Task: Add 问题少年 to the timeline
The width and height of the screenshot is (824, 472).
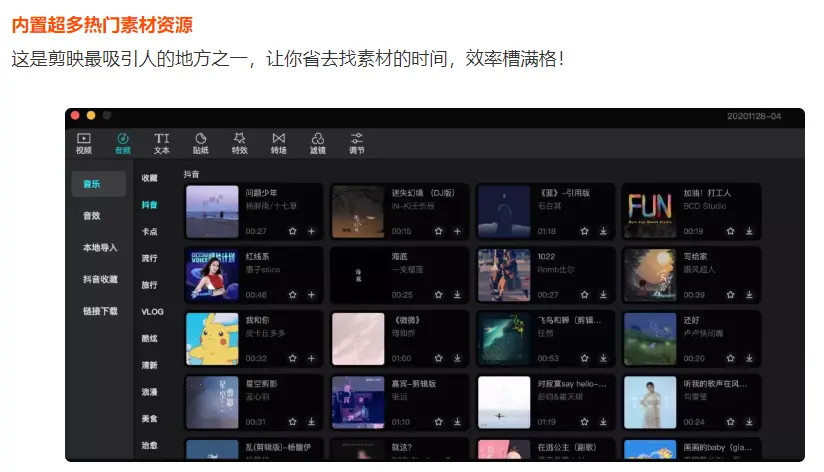Action: [311, 231]
